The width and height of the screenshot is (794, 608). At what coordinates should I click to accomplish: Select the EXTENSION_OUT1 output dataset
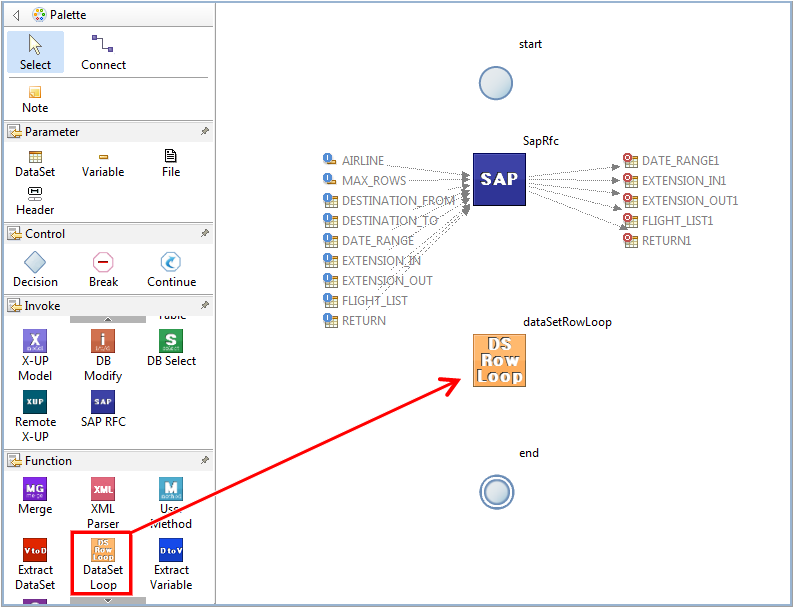[681, 201]
